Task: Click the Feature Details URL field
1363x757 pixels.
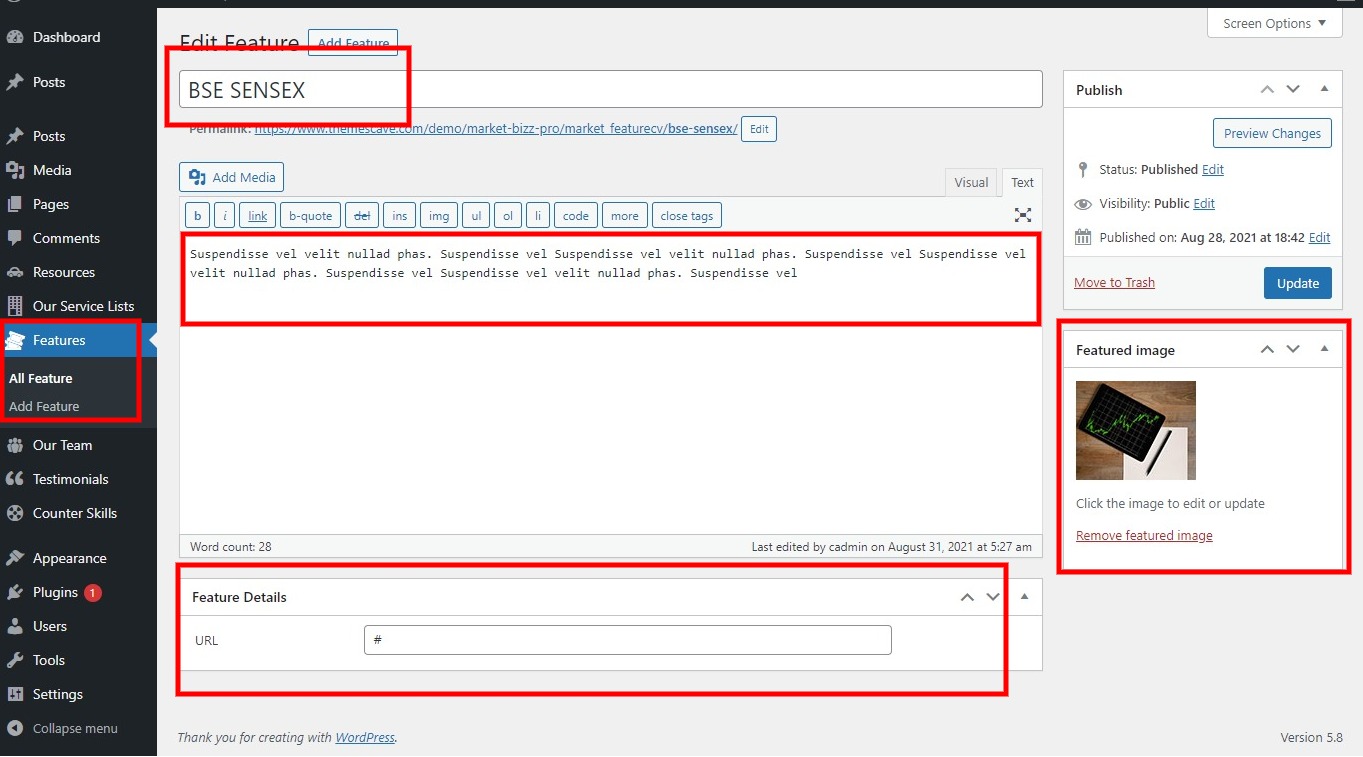Action: pyautogui.click(x=628, y=640)
